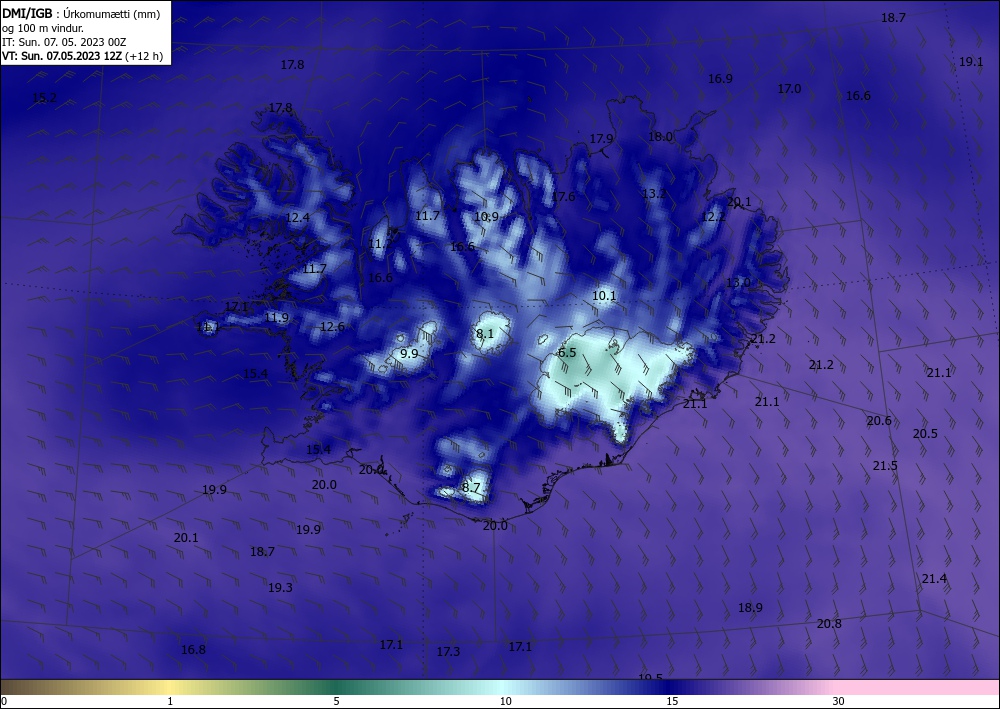The width and height of the screenshot is (1000, 709).
Task: Click the map value '21.4'
Action: 934,578
